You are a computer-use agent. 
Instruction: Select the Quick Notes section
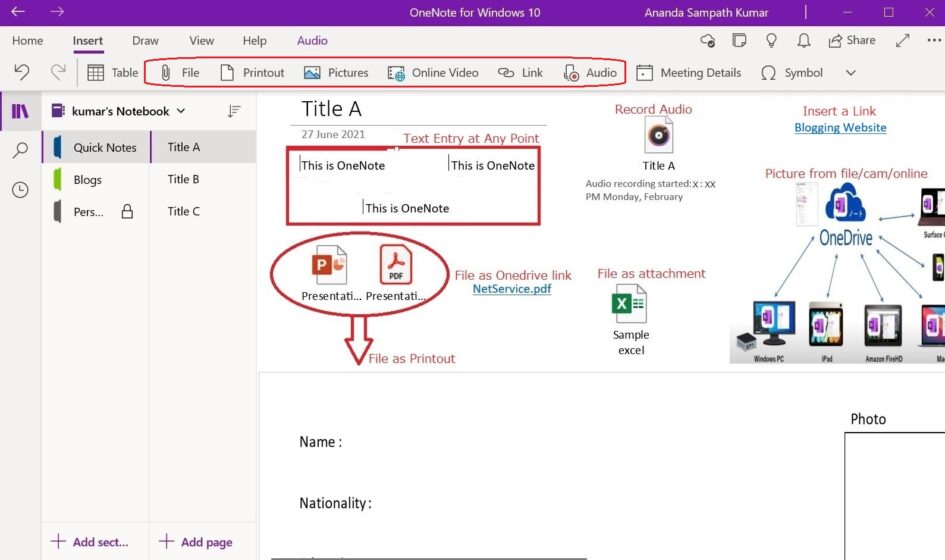tap(96, 147)
